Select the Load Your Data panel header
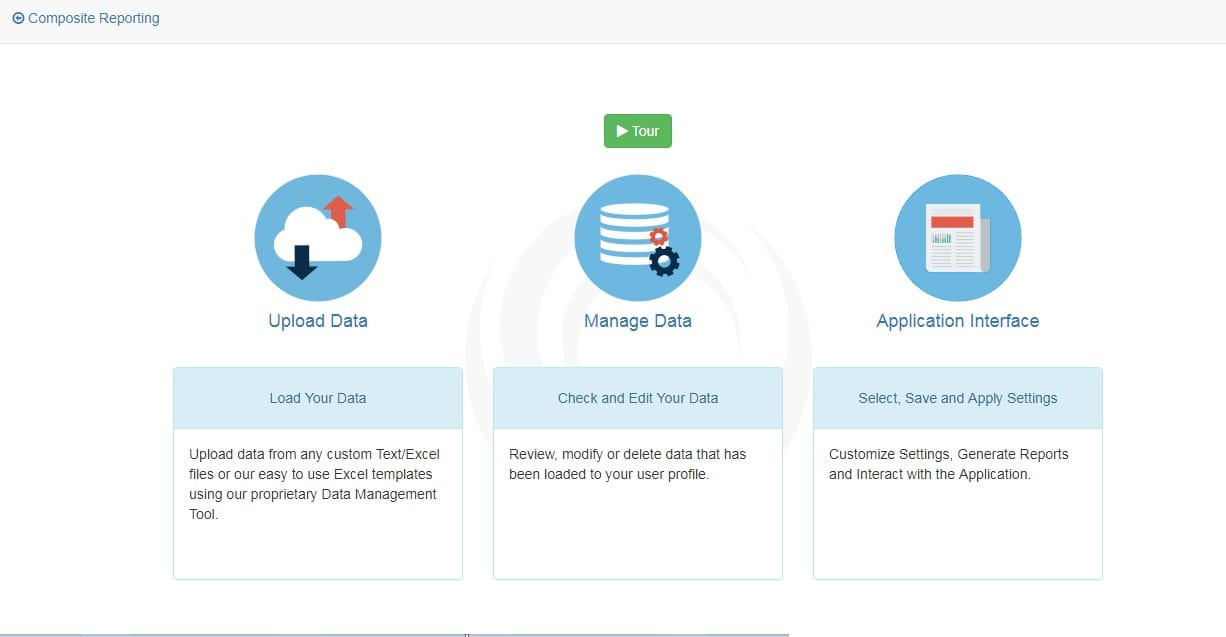Image resolution: width=1226 pixels, height=637 pixels. (318, 398)
